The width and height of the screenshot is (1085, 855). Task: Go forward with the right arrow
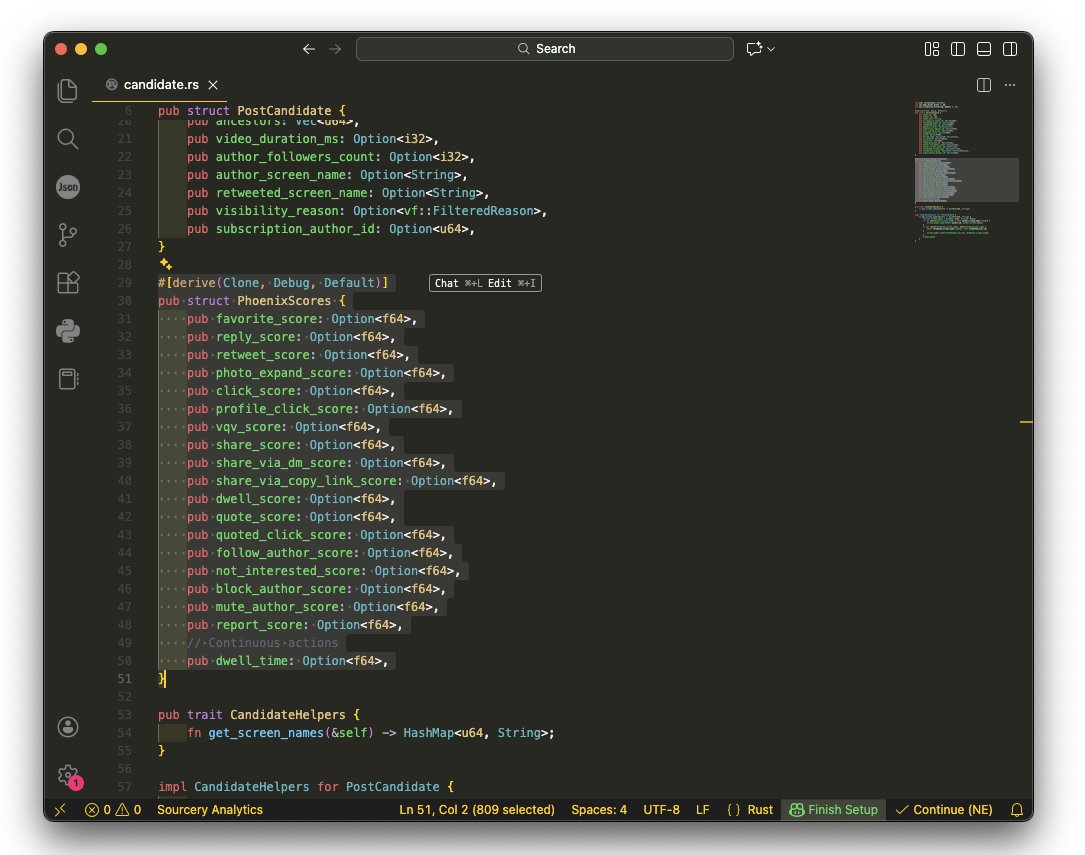click(x=336, y=49)
